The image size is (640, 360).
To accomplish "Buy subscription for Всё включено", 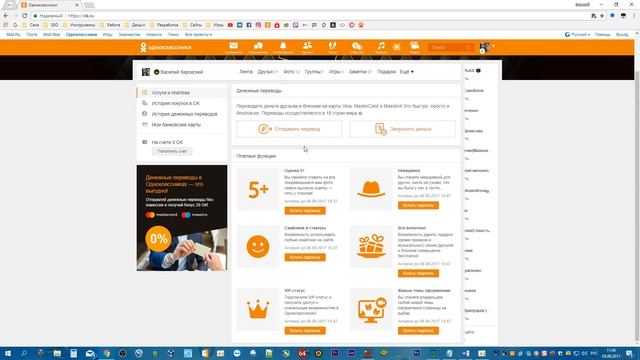I will [x=418, y=273].
